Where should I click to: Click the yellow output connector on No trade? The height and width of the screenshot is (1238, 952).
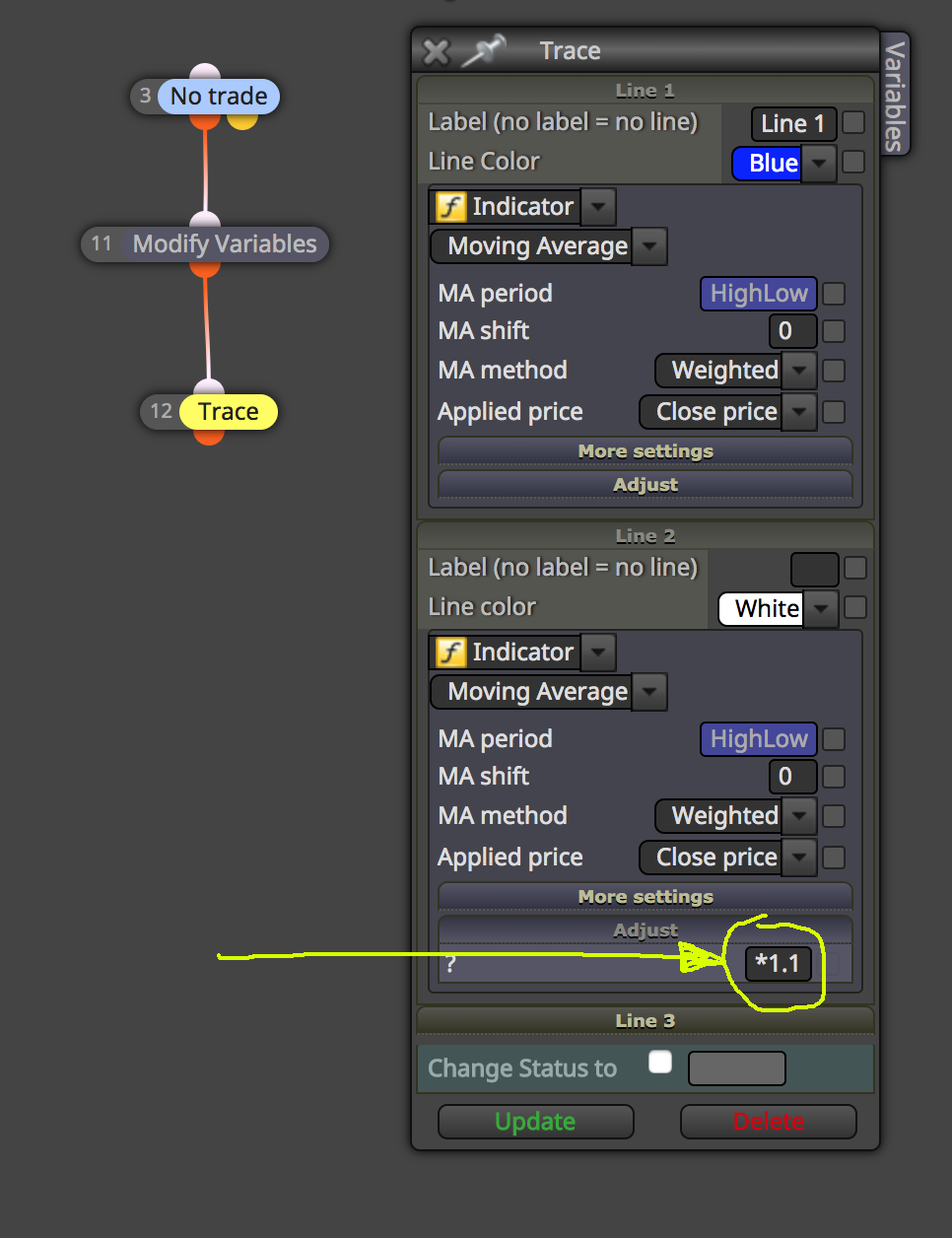point(242,121)
